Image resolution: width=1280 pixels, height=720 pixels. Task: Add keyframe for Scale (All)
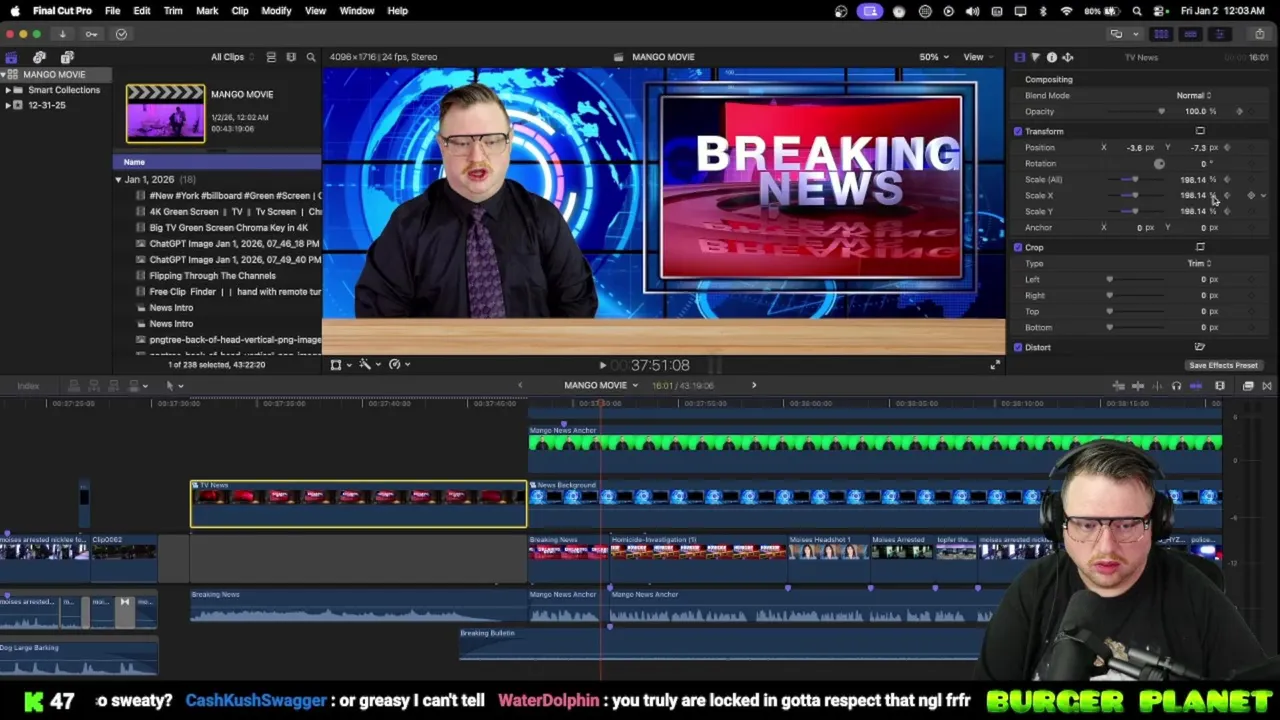1227,179
